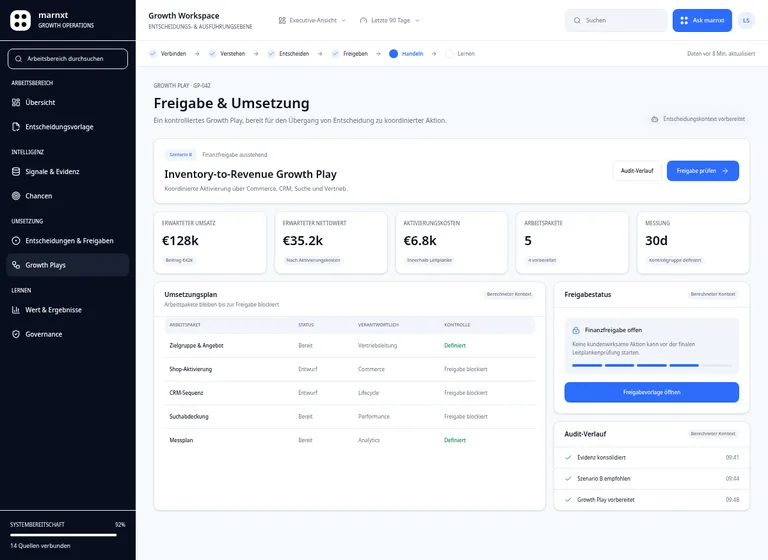Go to the Verbinden workflow step

coord(168,54)
